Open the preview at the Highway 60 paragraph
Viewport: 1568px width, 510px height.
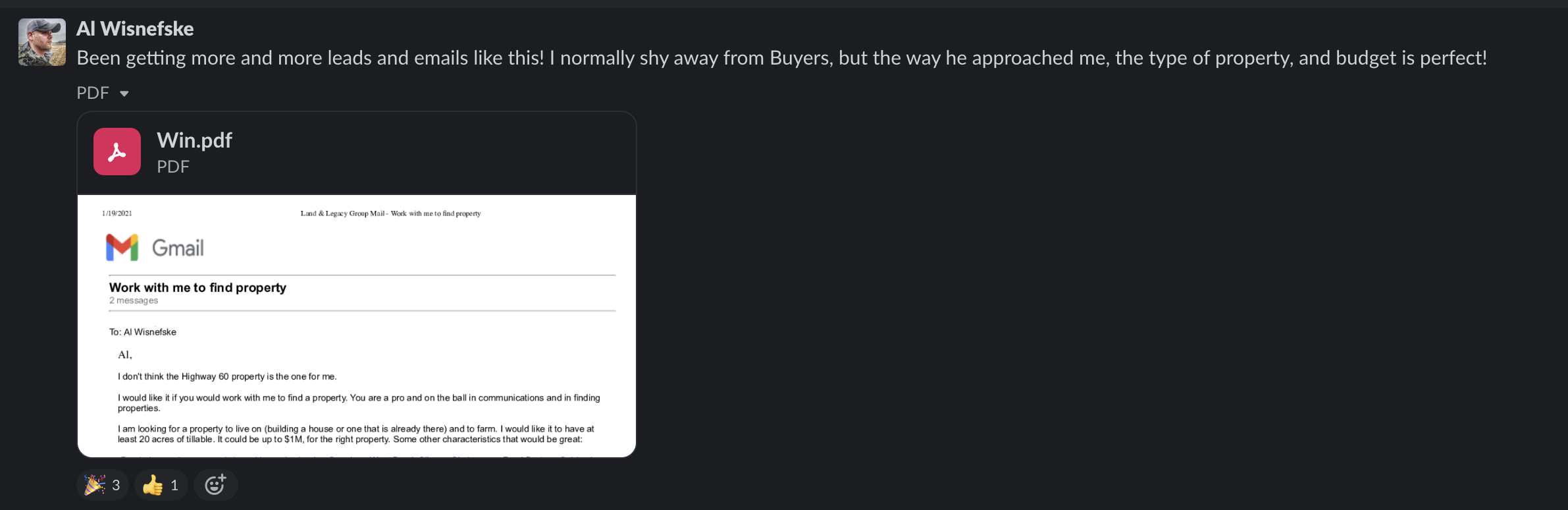(x=227, y=377)
